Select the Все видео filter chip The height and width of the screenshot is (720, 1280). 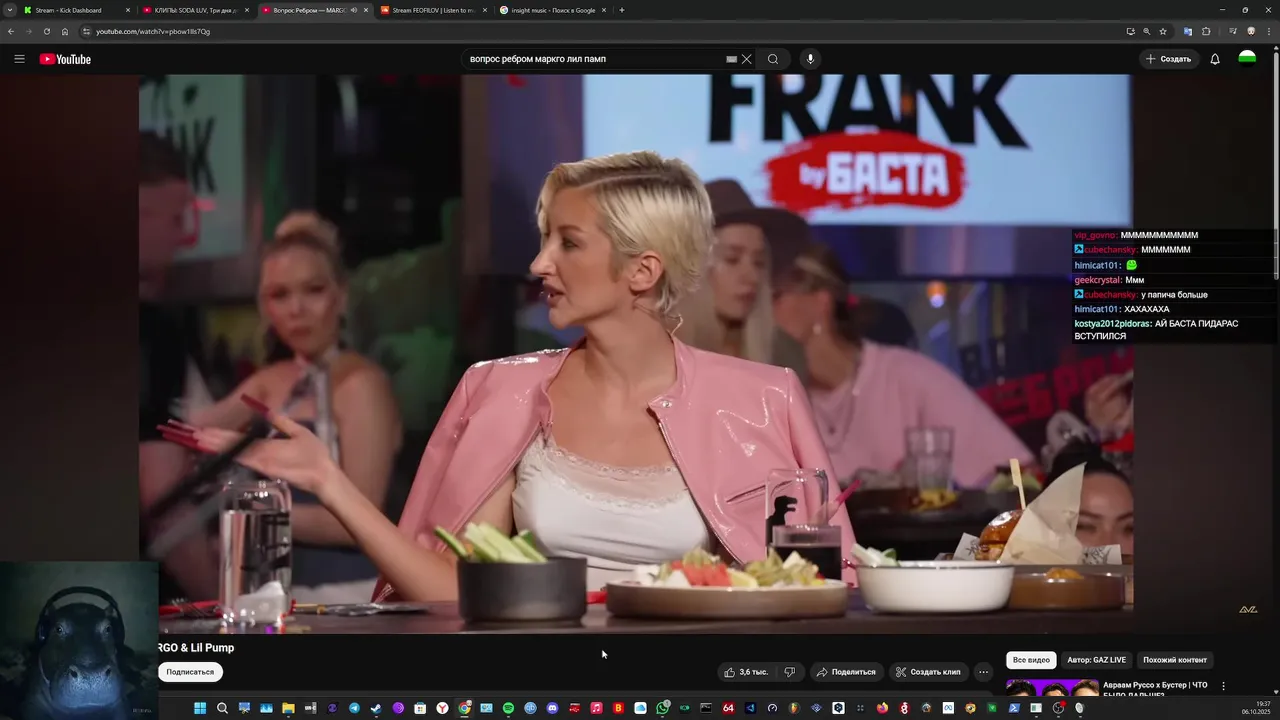[1031, 660]
